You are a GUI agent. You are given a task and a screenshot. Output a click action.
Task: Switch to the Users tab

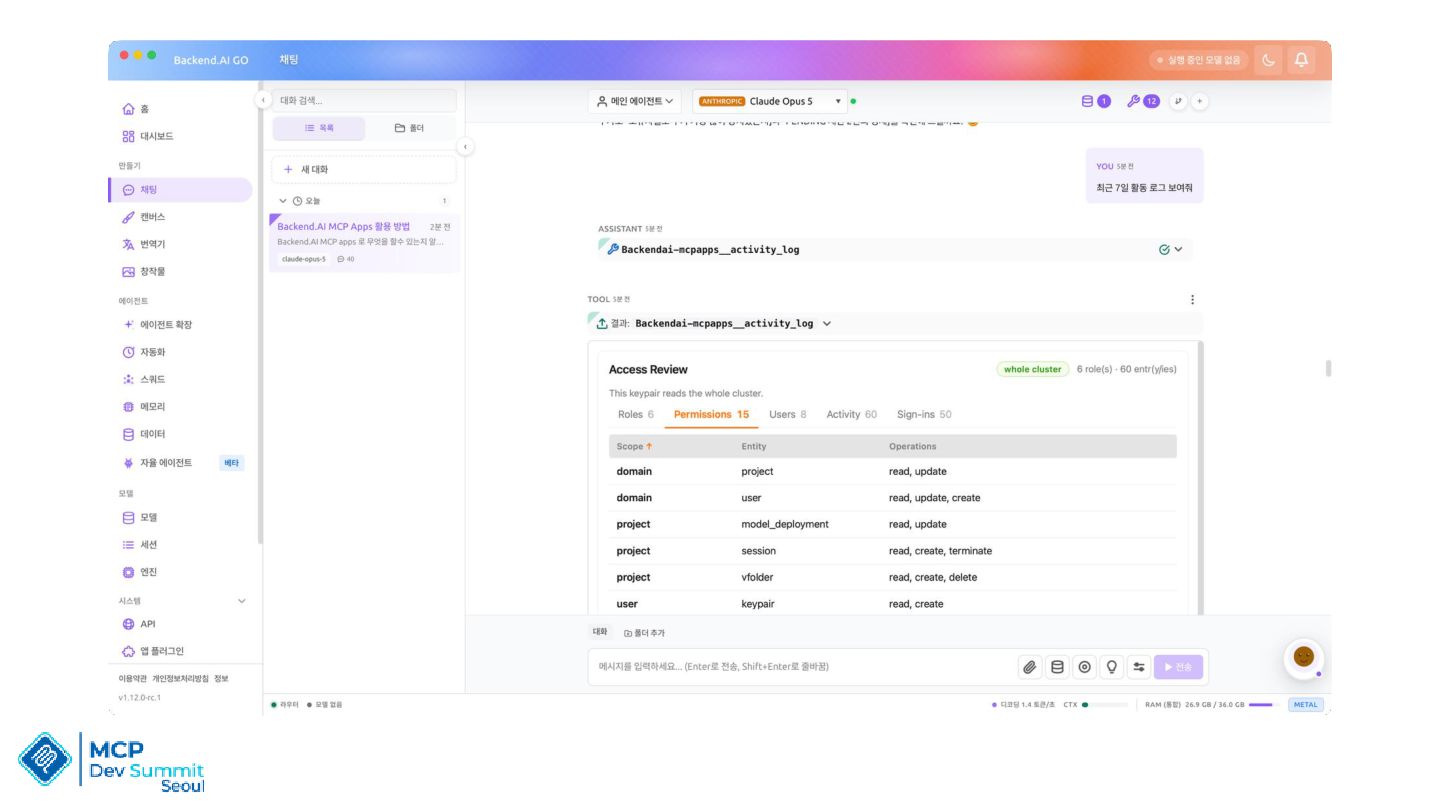(788, 414)
